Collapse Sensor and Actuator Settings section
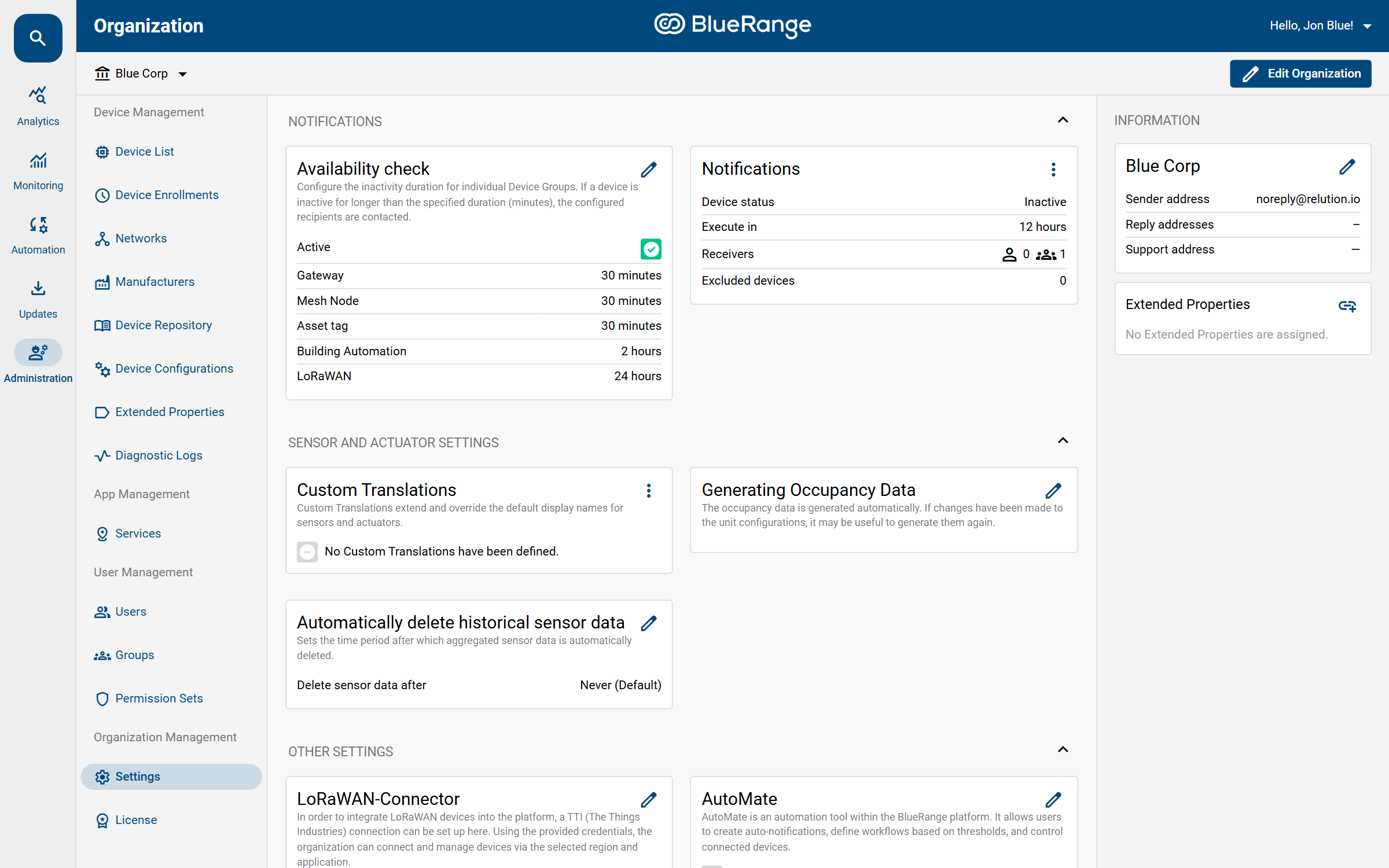This screenshot has width=1389, height=868. coord(1063,441)
